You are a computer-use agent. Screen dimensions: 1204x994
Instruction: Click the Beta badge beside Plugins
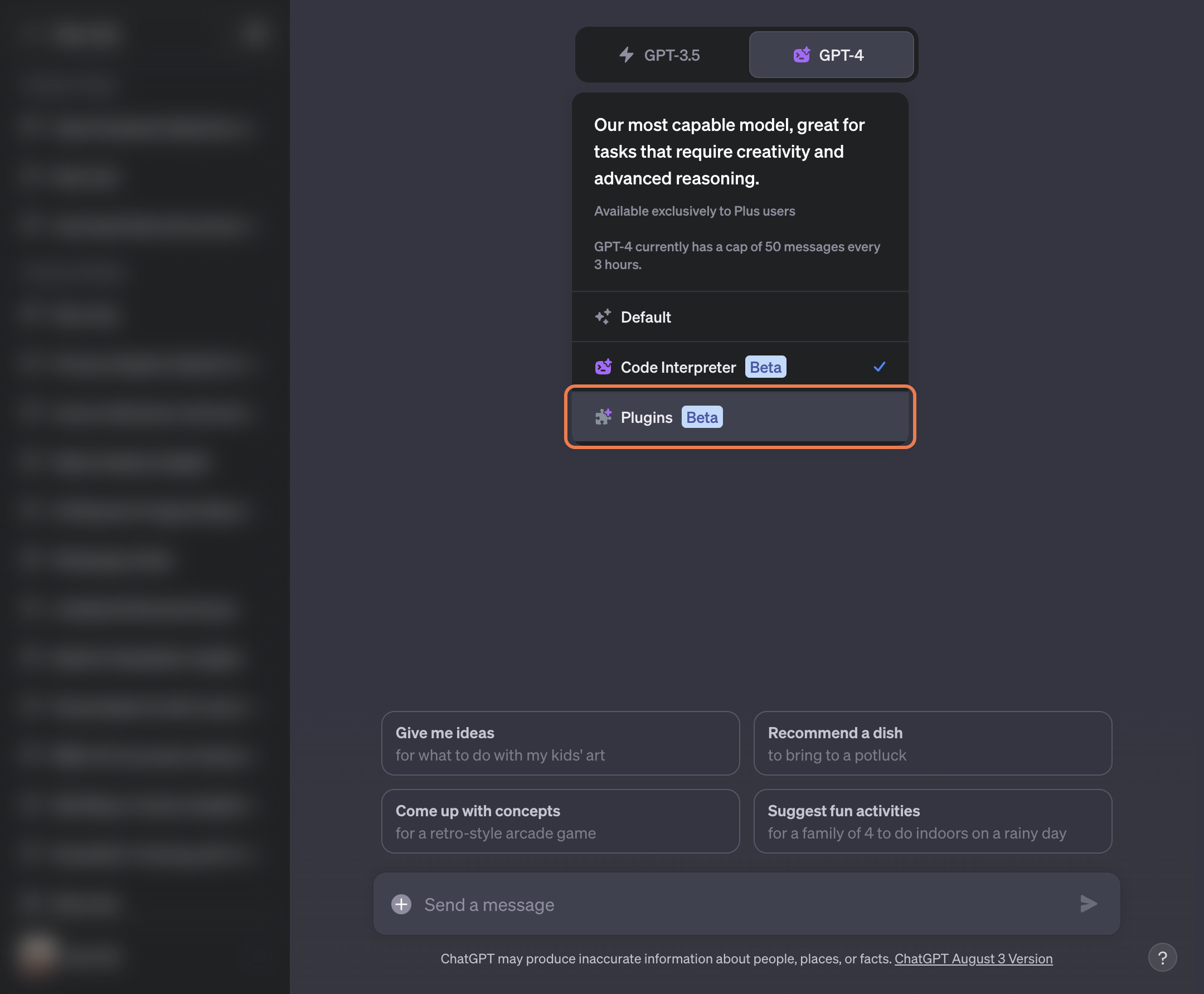(702, 417)
